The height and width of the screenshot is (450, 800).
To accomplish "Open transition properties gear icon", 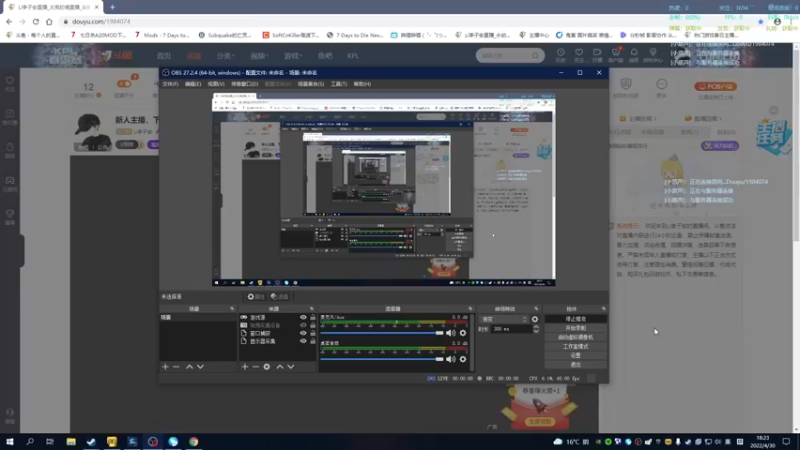I will [535, 319].
